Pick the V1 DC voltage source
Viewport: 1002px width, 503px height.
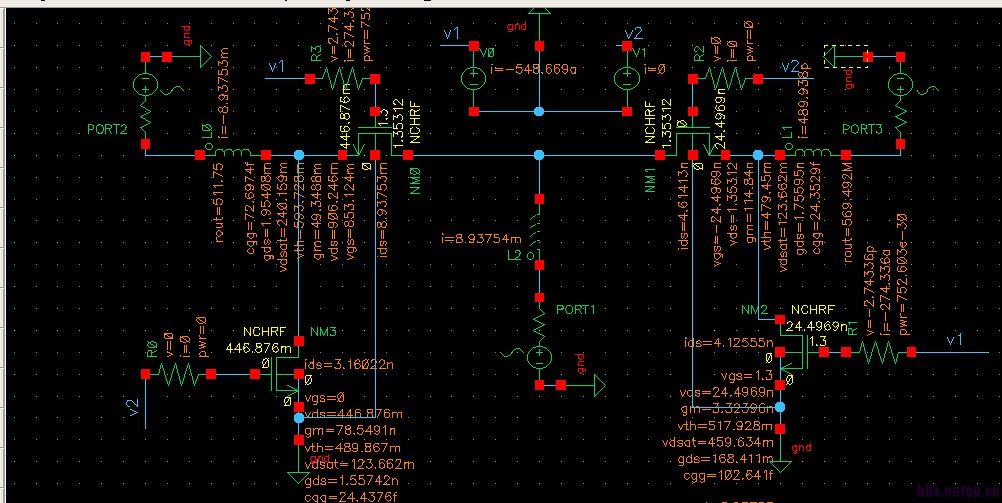[x=627, y=79]
